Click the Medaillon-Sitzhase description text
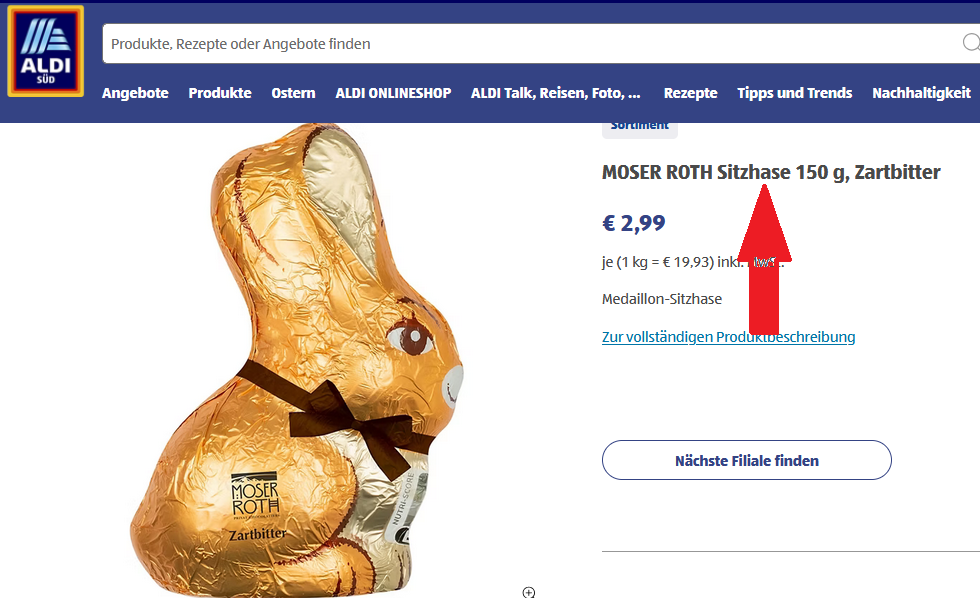 pyautogui.click(x=662, y=299)
